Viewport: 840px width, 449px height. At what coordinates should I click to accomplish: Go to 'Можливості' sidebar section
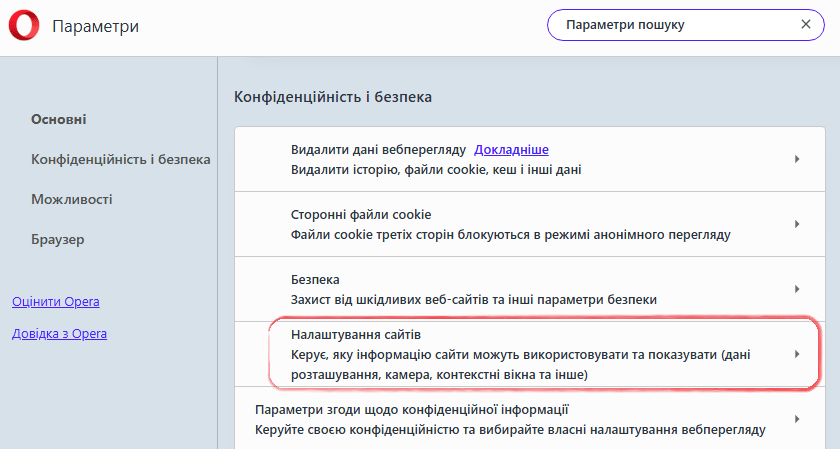72,200
